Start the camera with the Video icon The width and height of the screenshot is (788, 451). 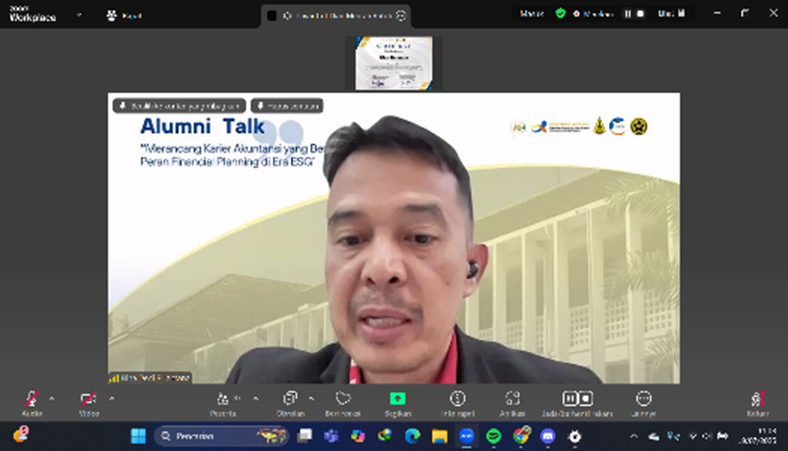tap(88, 399)
